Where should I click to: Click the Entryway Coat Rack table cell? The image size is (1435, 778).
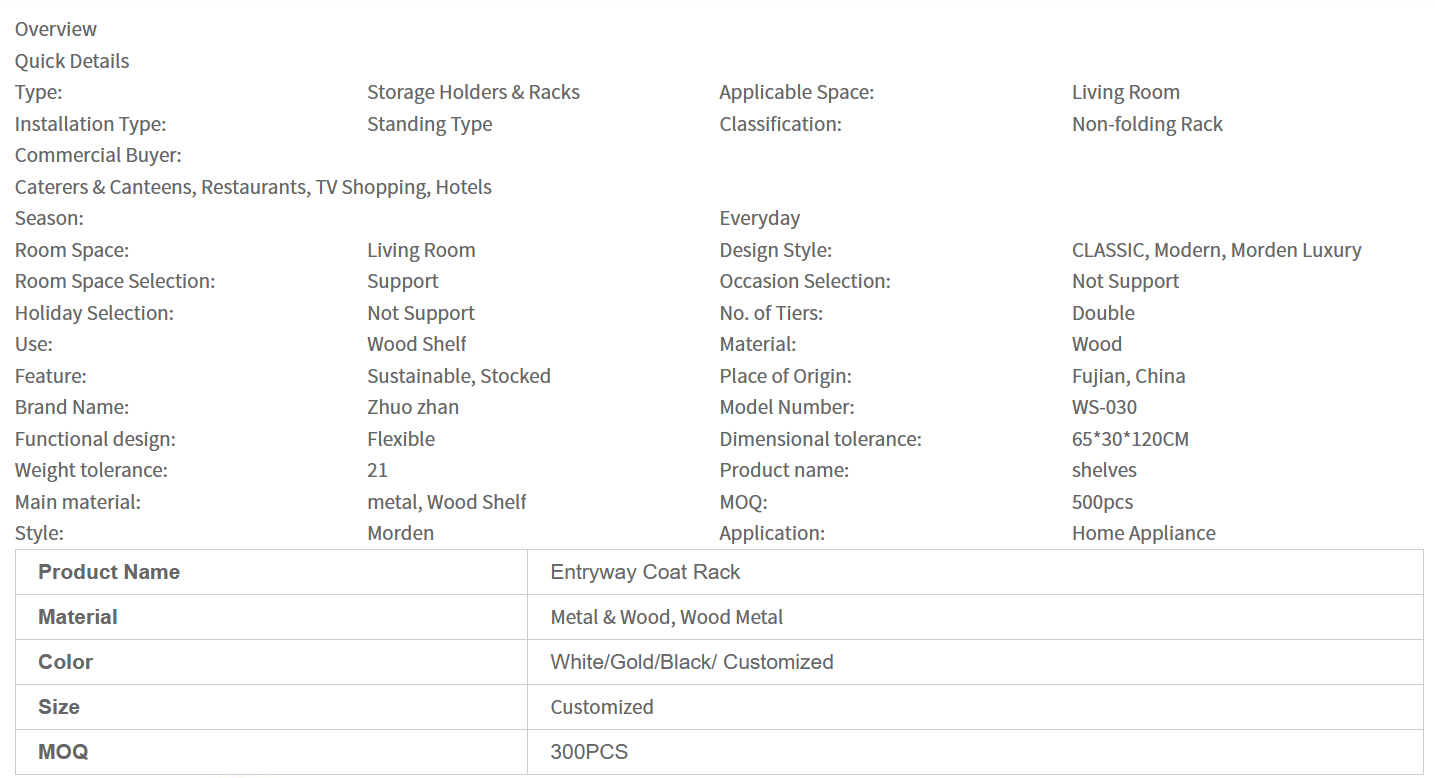[x=645, y=572]
